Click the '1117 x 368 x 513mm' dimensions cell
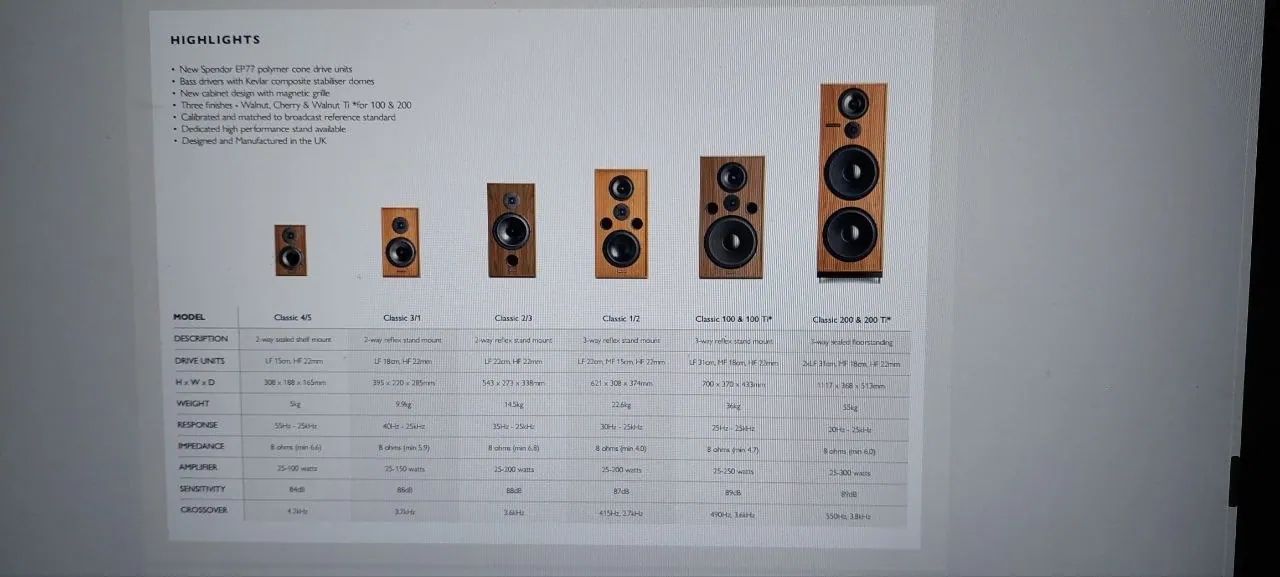Screen dimensions: 1280x577 [x=852, y=385]
